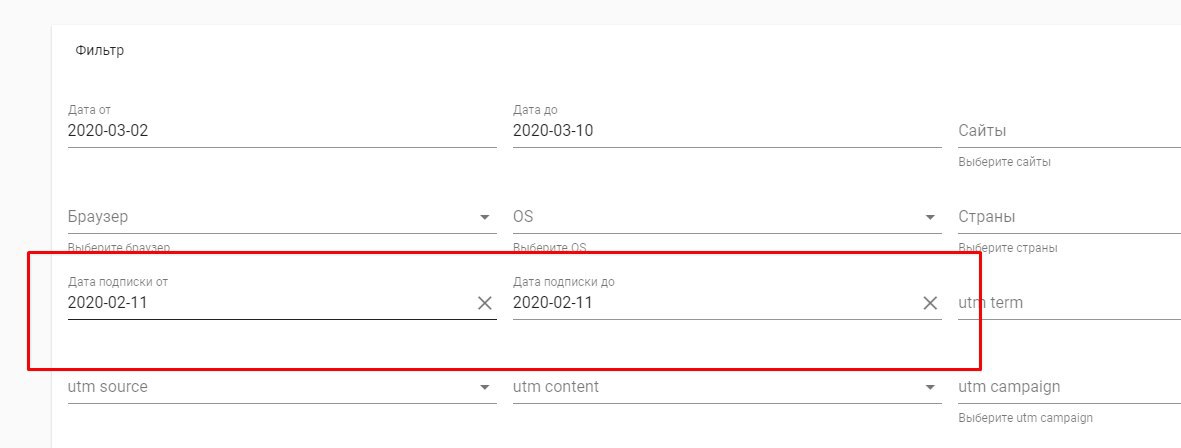Click the utm content dropdown arrow
Screen dimensions: 1181x448
point(929,388)
